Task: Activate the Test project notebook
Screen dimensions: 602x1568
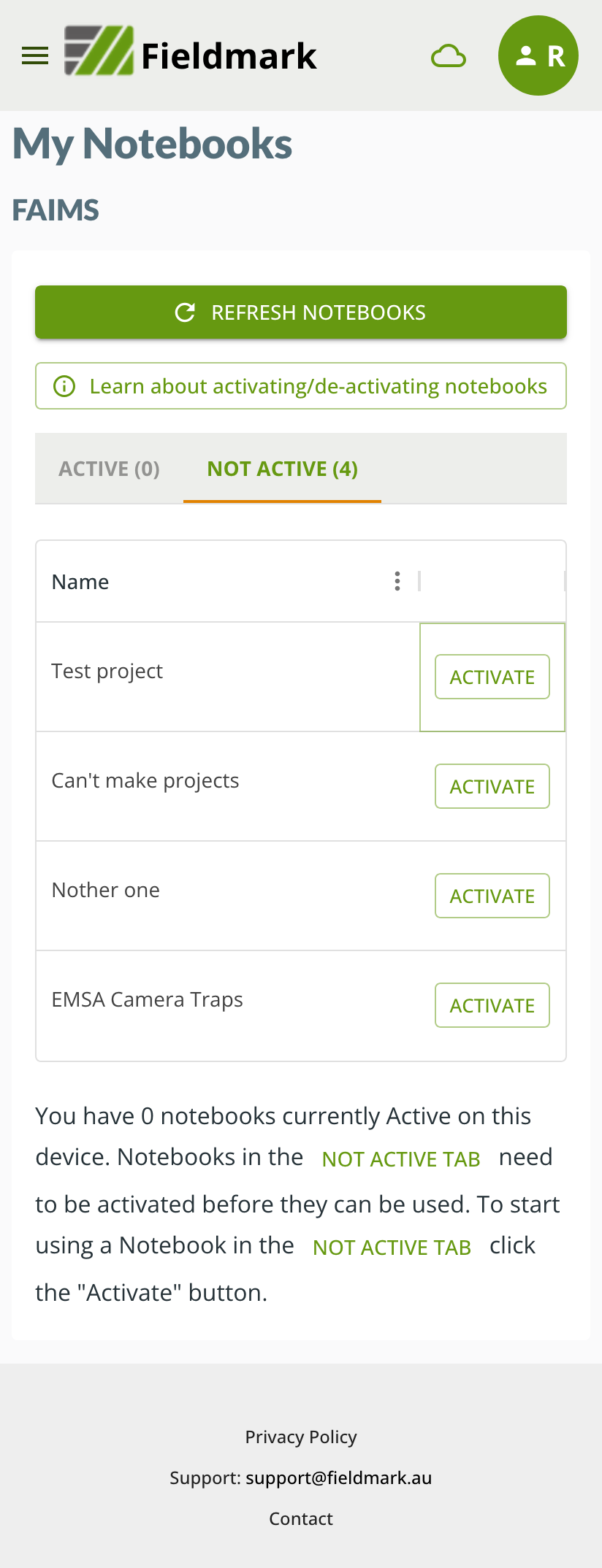Action: tap(492, 677)
